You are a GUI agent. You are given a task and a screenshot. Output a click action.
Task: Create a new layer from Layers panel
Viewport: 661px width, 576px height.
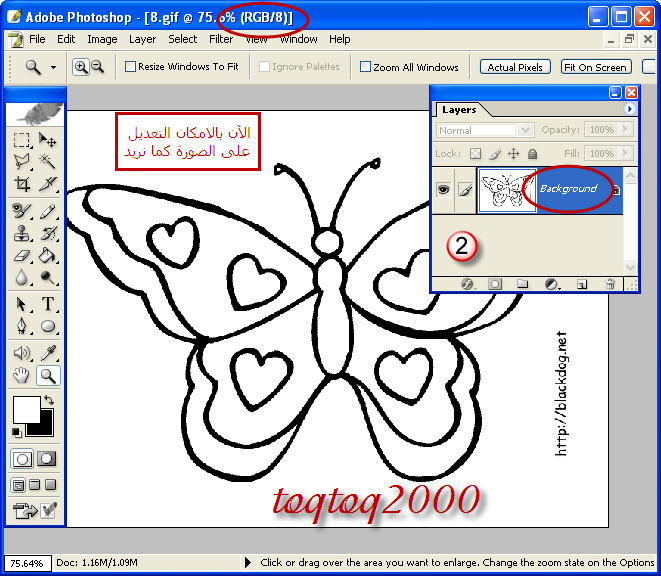[581, 284]
